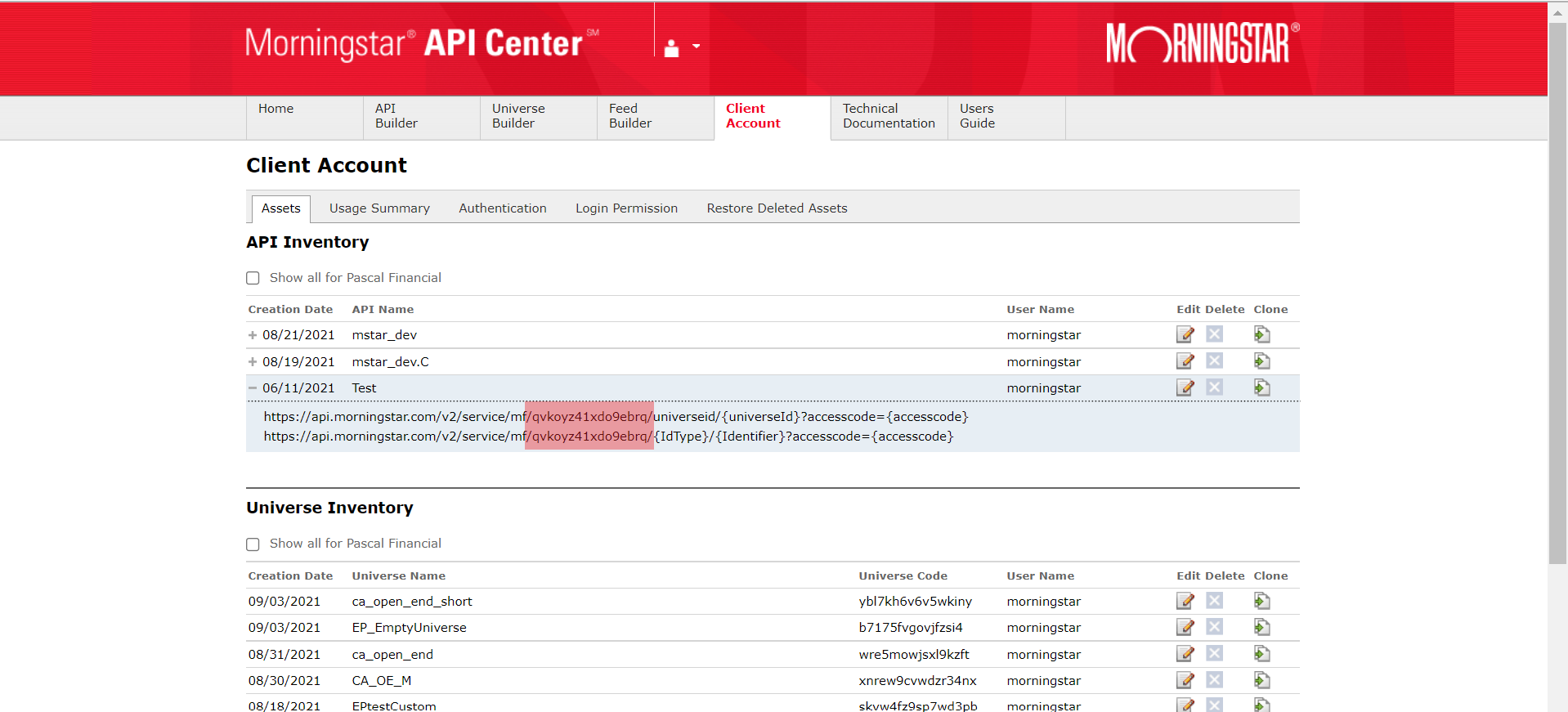
Task: Click the page vertical scrollbar thumb
Action: (1558, 294)
